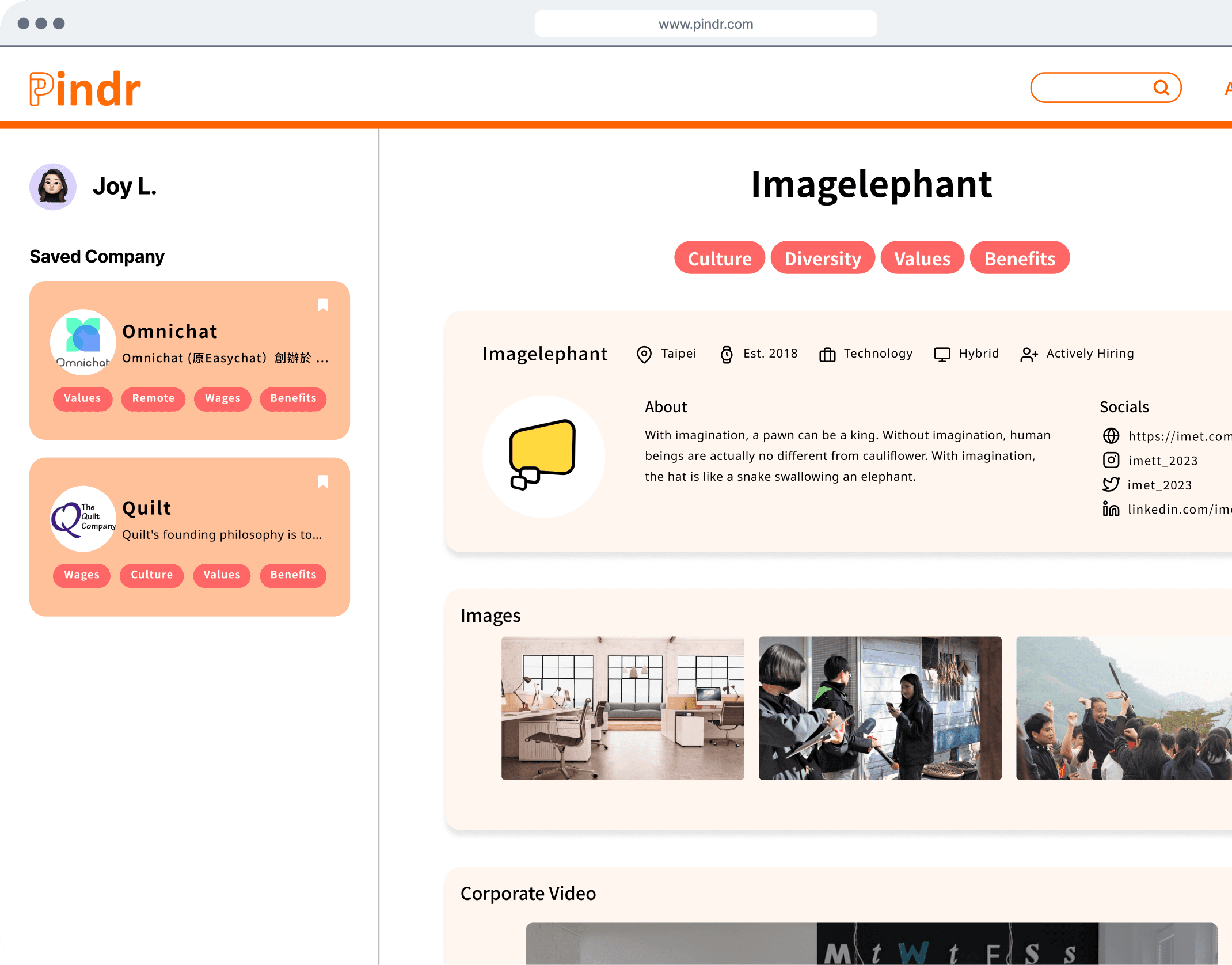Click the search magnifier icon
Viewport: 1232px width, 965px height.
point(1161,88)
